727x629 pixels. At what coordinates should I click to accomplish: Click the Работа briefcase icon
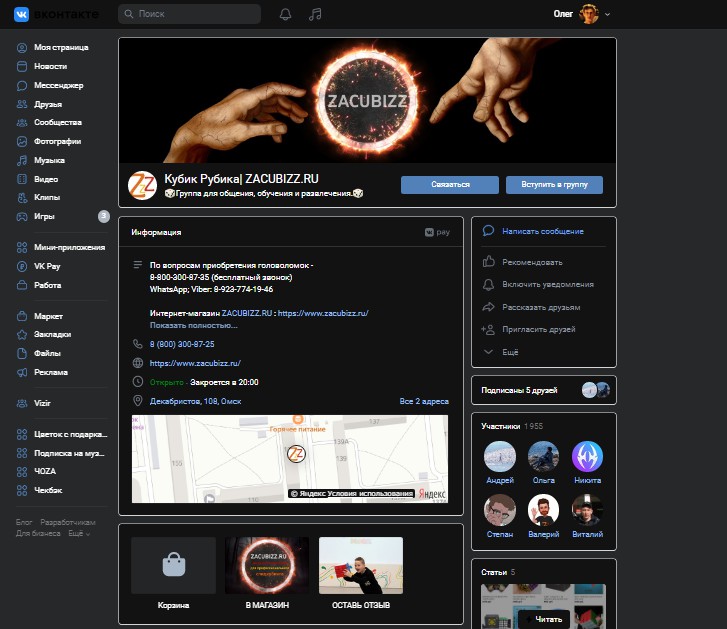click(22, 285)
